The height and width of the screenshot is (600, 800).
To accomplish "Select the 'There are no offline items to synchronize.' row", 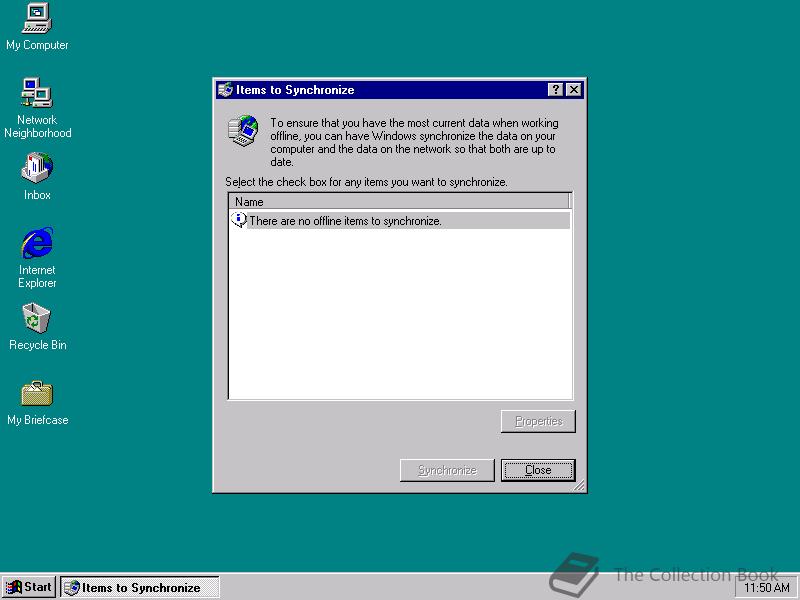I will (401, 220).
